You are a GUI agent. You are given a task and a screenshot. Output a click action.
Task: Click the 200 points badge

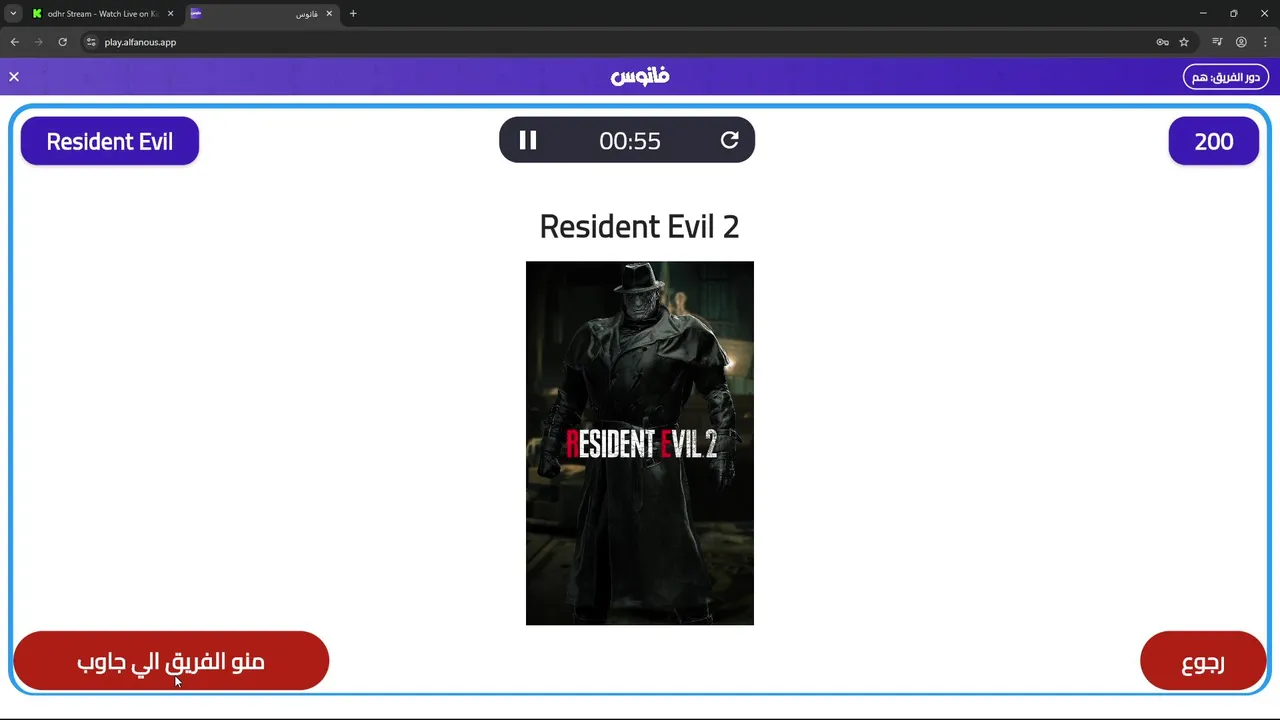point(1214,141)
